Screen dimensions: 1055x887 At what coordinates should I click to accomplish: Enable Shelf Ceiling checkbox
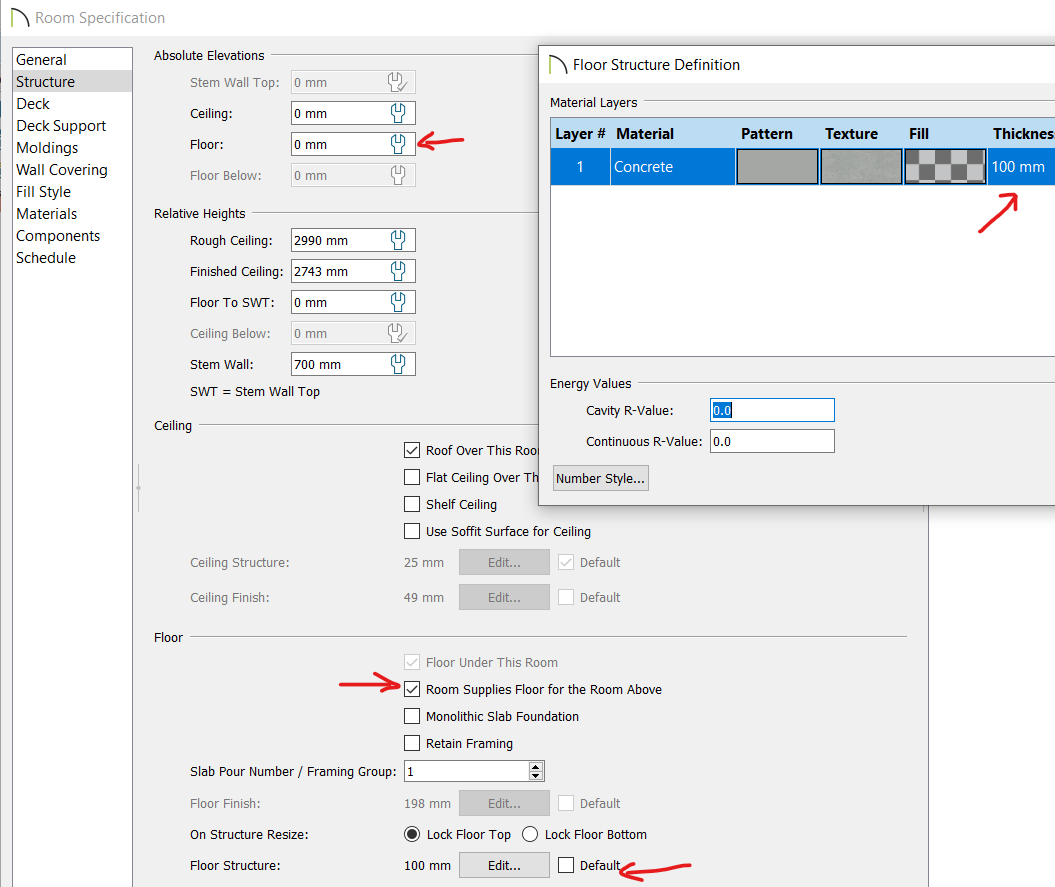pos(412,504)
